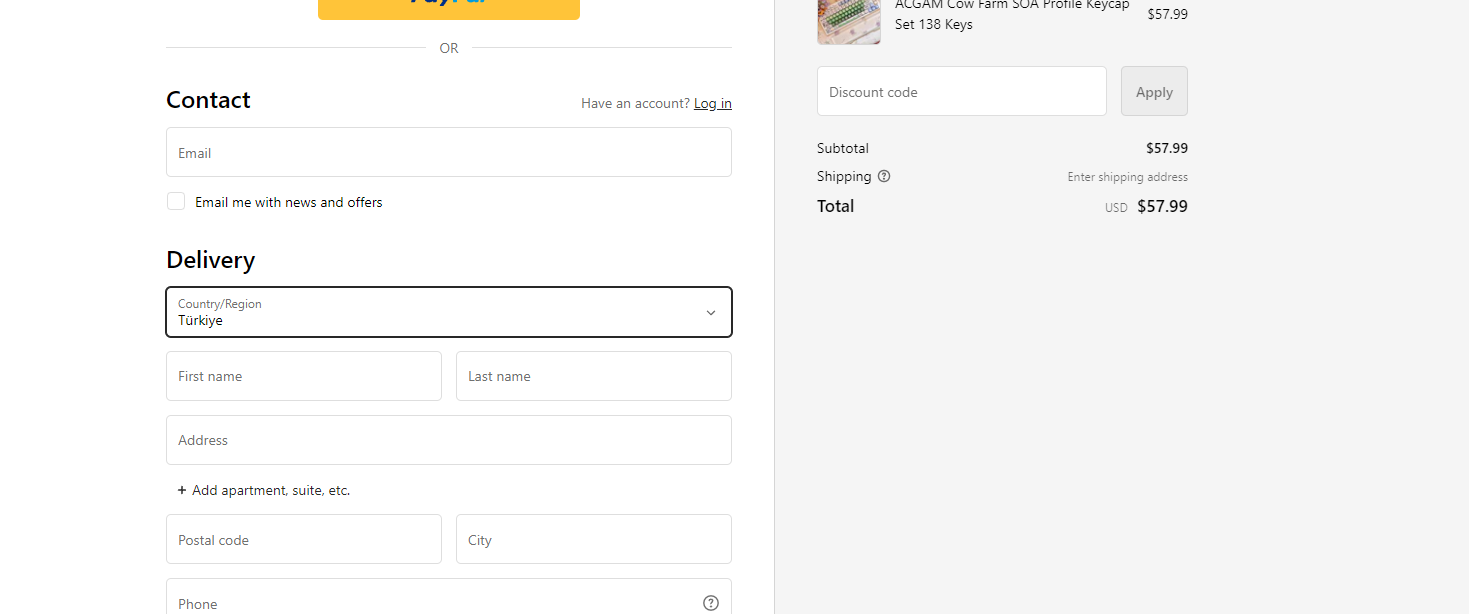This screenshot has height=614, width=1469.
Task: Open the Log in link
Action: [712, 103]
